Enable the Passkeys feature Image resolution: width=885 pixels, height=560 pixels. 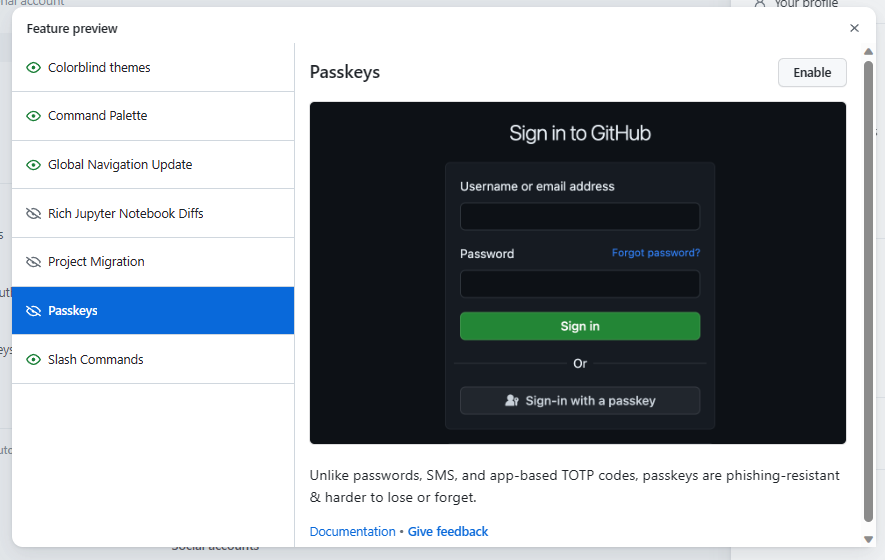point(812,73)
